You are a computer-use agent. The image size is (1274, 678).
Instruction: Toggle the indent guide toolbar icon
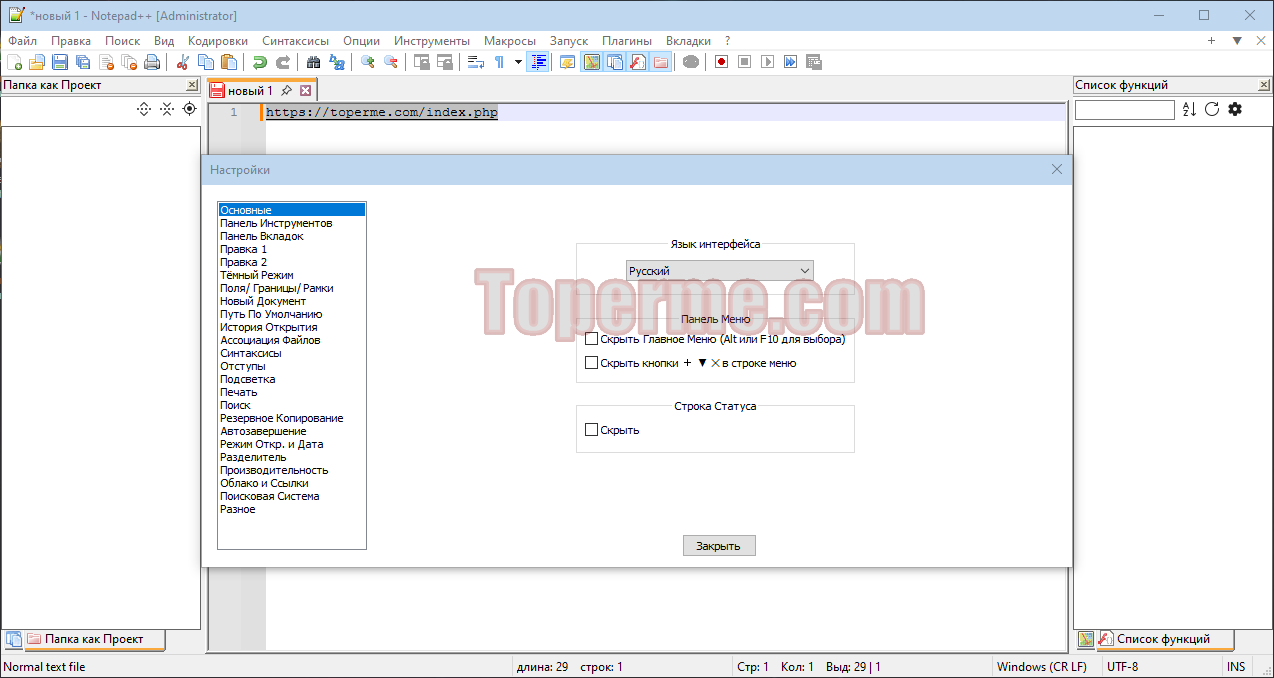pyautogui.click(x=538, y=62)
